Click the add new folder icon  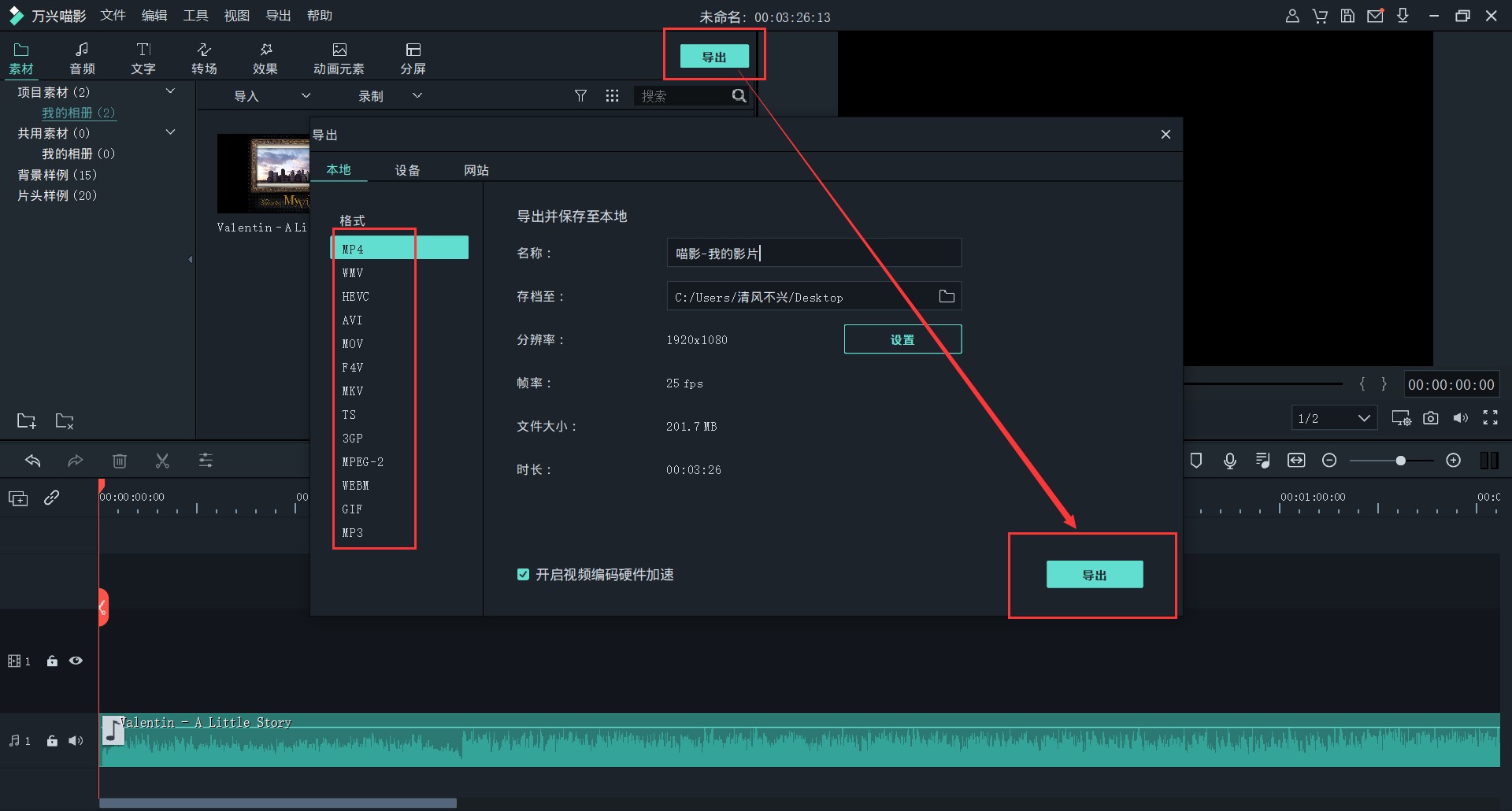coord(27,420)
